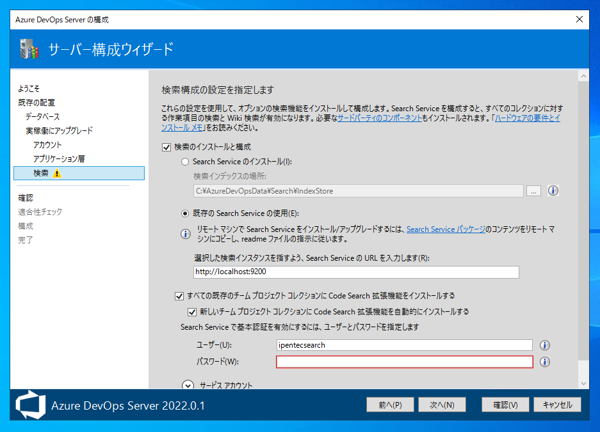Click the index store path field
This screenshot has width=600, height=432.
tap(358, 191)
